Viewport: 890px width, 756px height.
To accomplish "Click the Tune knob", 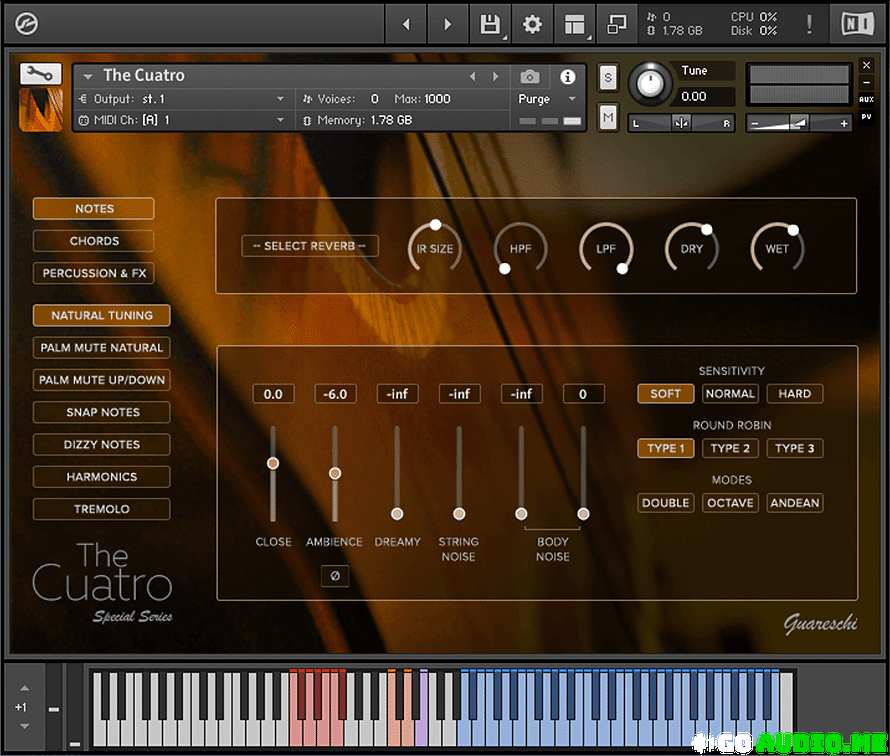I will (x=652, y=83).
